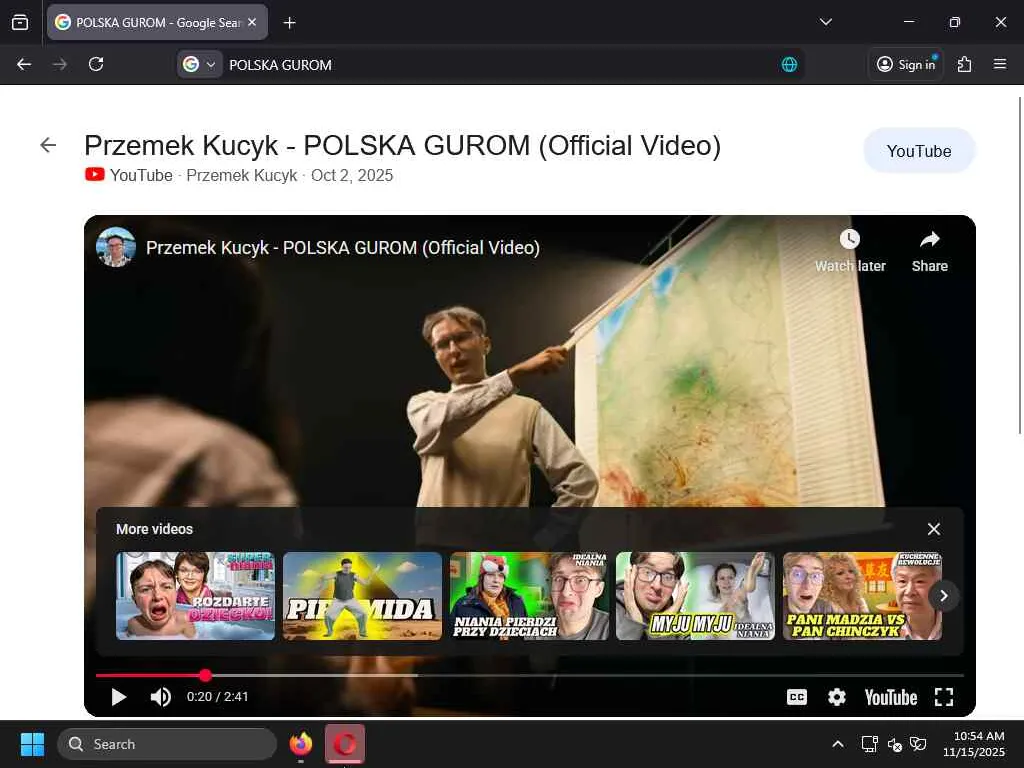Share the video

tap(929, 251)
